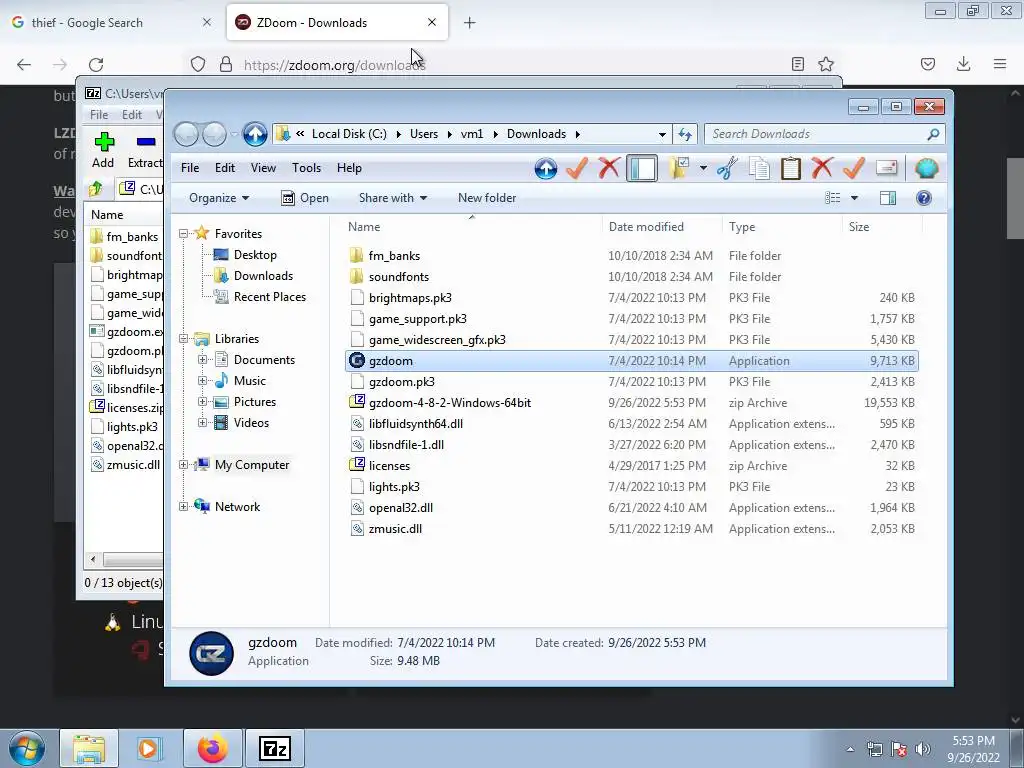Viewport: 1024px width, 768px height.
Task: Sort by the Date modified column header
Action: click(x=662, y=227)
